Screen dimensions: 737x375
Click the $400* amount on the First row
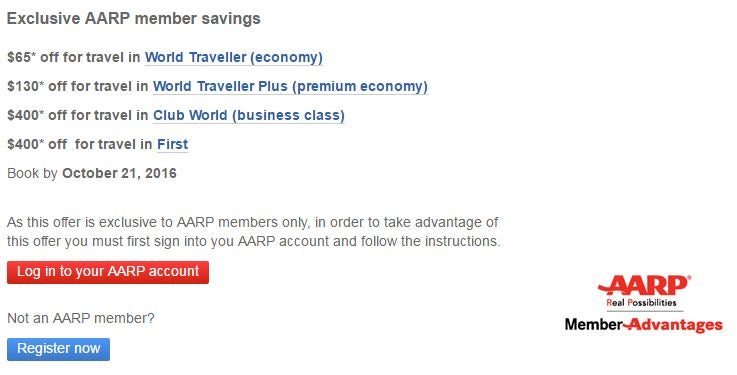pyautogui.click(x=25, y=144)
